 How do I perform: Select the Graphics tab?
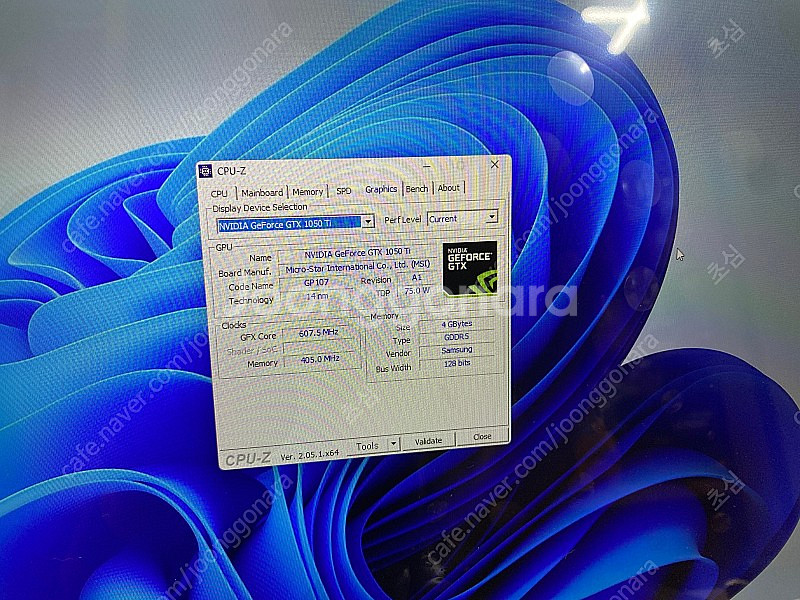point(381,189)
